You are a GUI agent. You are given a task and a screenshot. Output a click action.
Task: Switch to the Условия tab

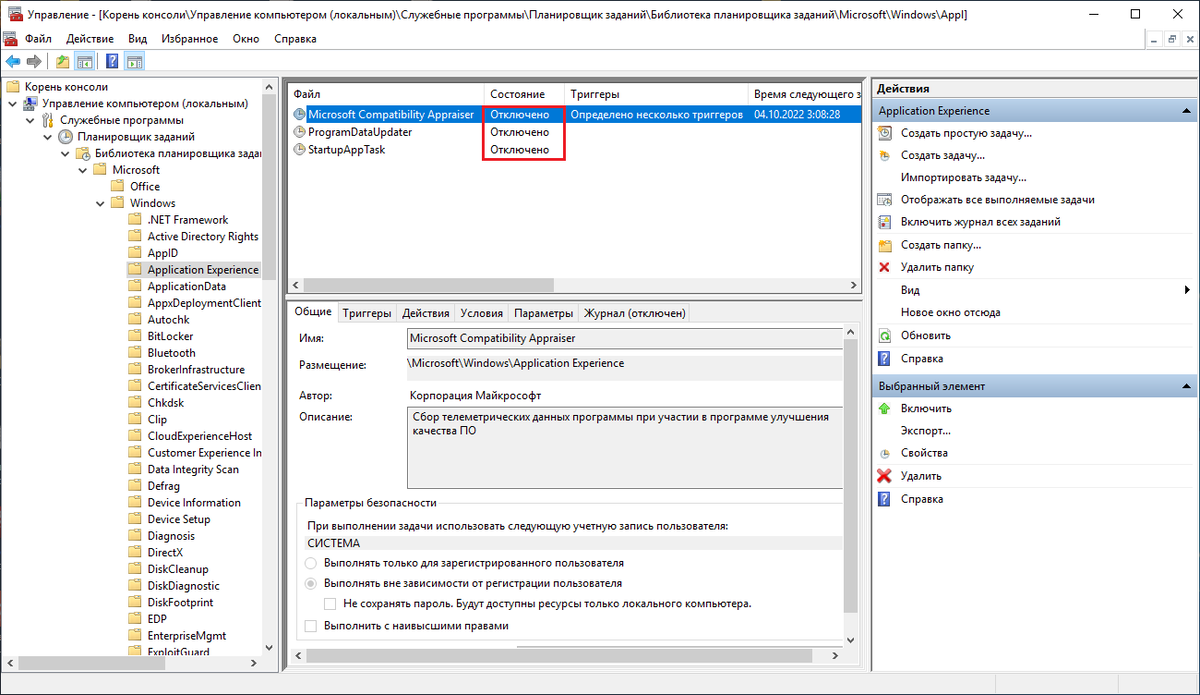tap(482, 313)
